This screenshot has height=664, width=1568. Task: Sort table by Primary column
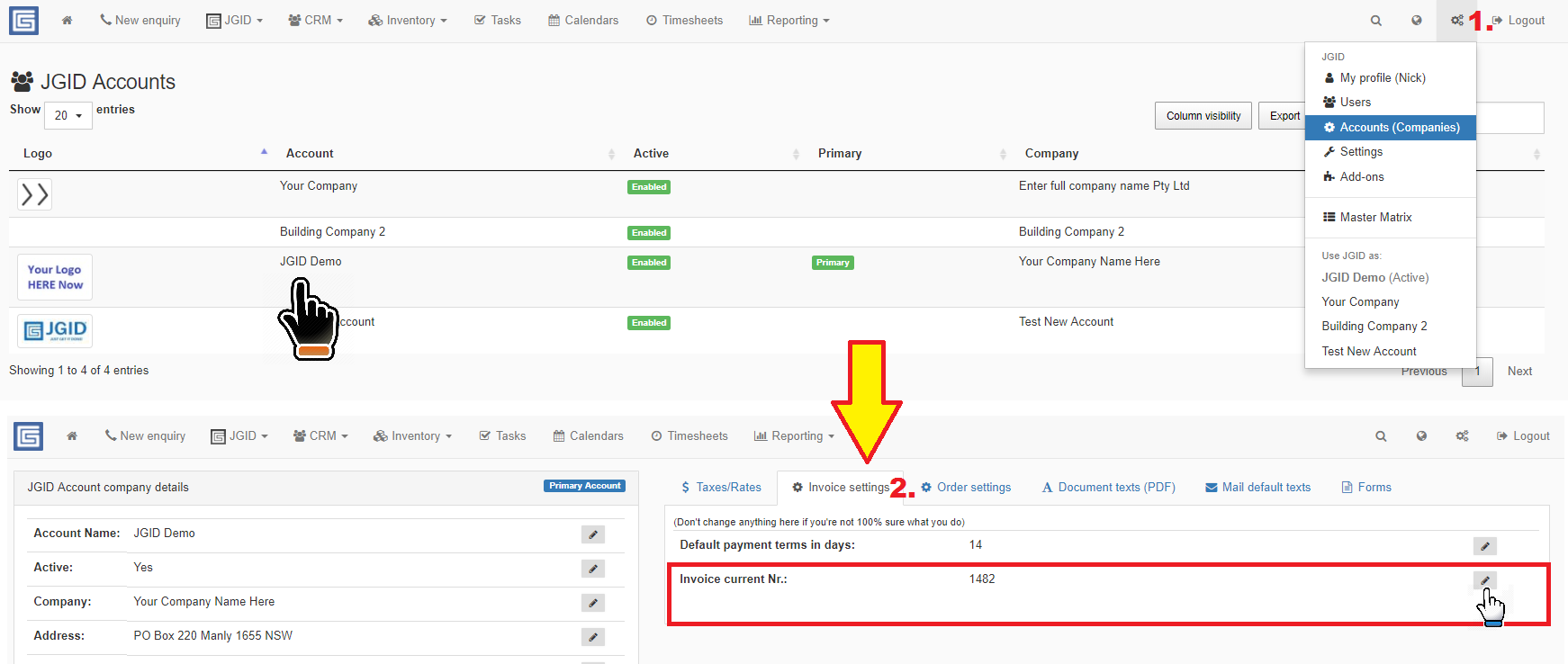click(x=909, y=154)
